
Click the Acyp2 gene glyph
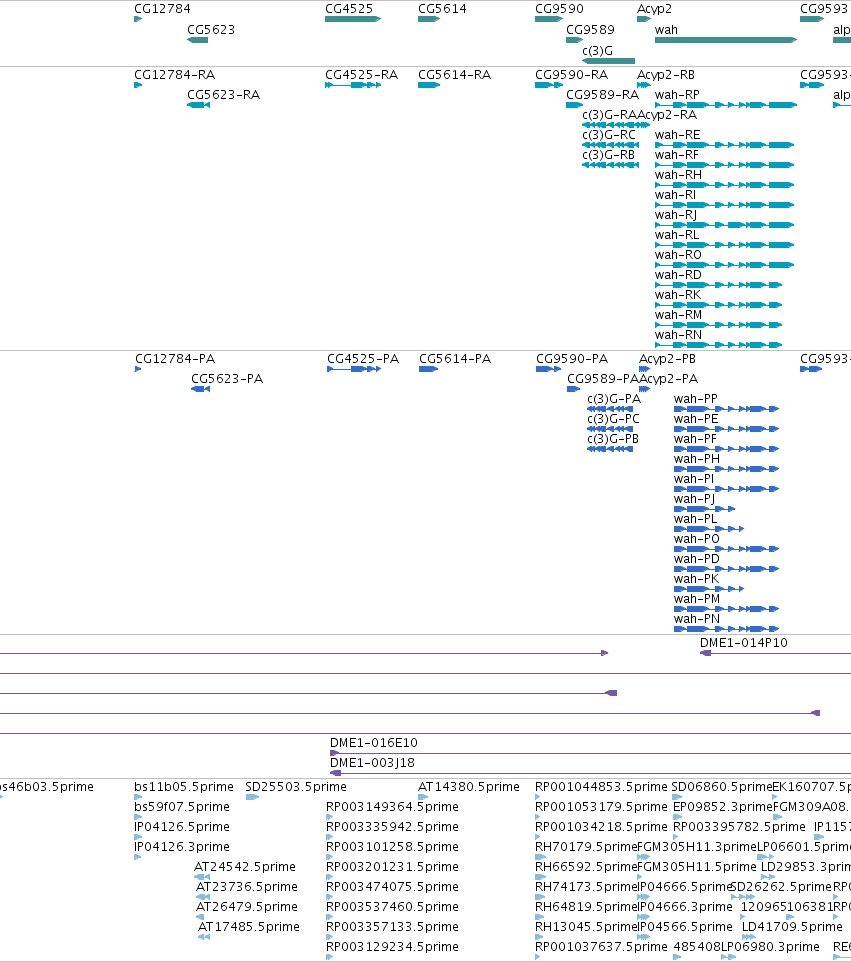pos(644,19)
